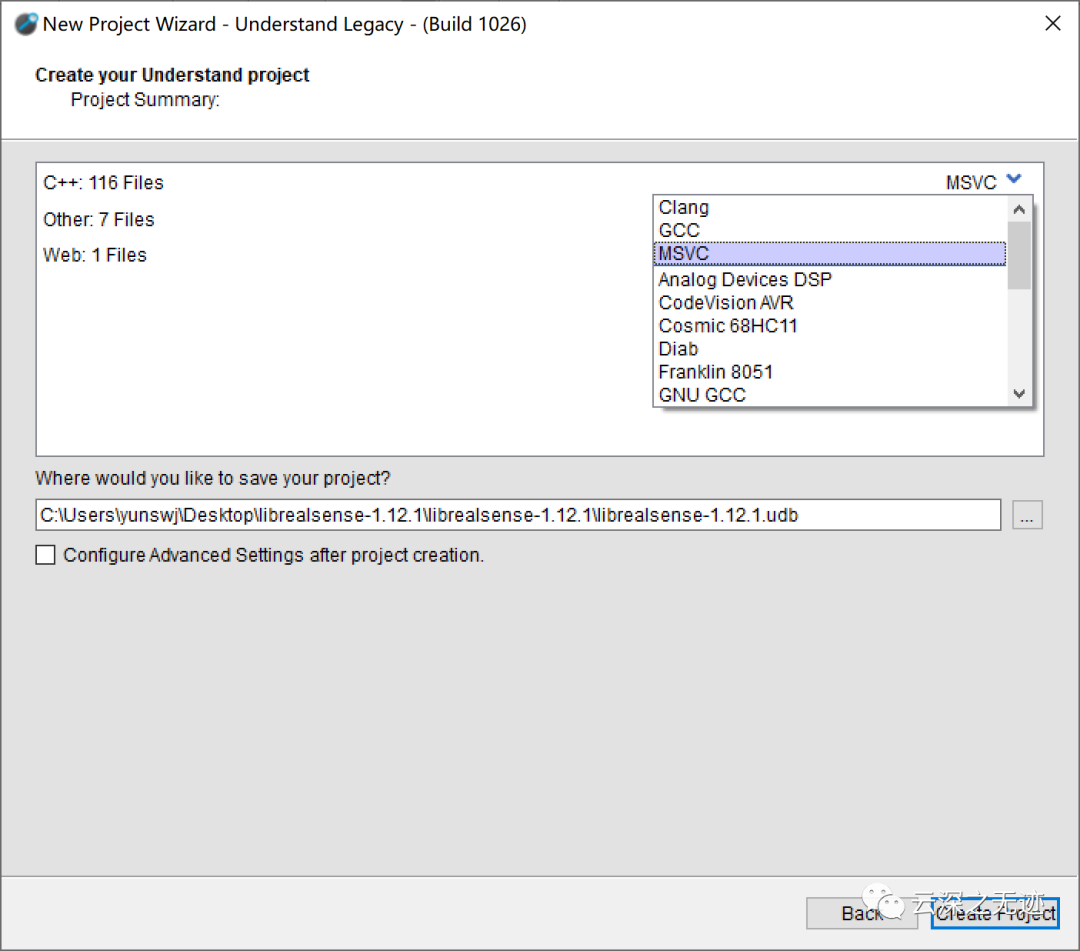Select Franklin 8051 compiler
Image resolution: width=1080 pixels, height=951 pixels.
716,372
